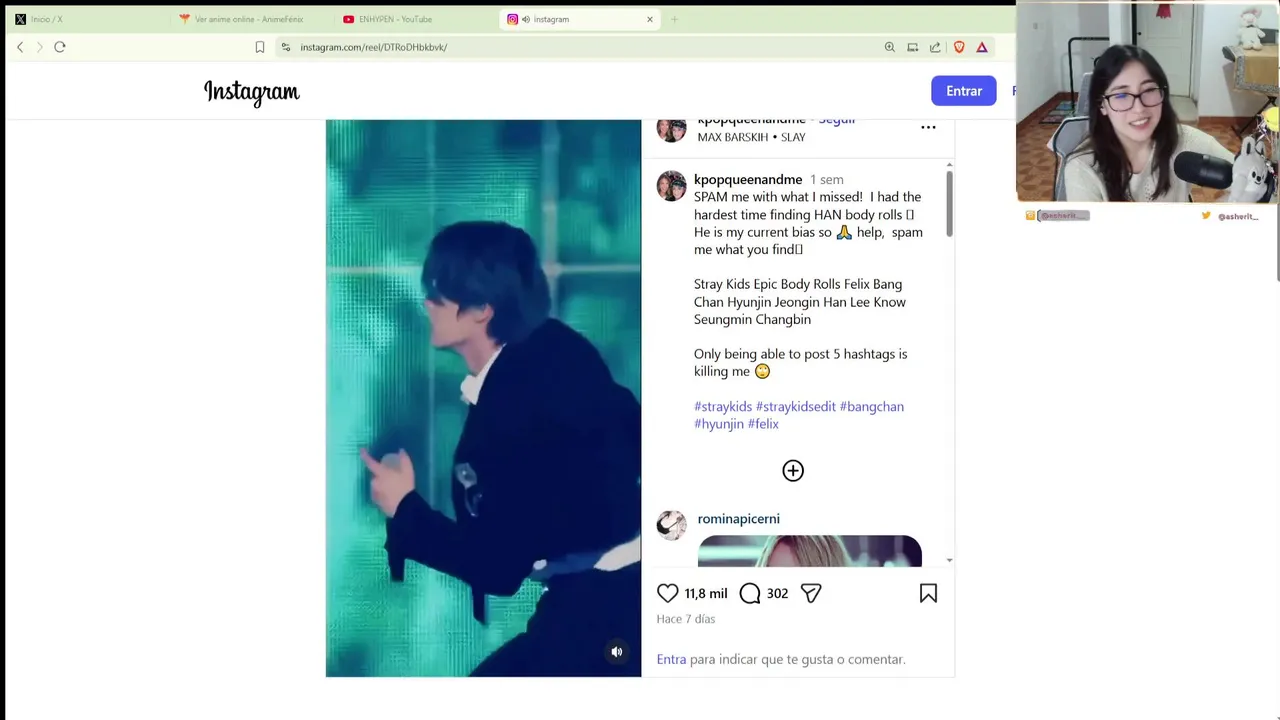Open browser zoom magnifier icon
The height and width of the screenshot is (720, 1280).
click(890, 47)
